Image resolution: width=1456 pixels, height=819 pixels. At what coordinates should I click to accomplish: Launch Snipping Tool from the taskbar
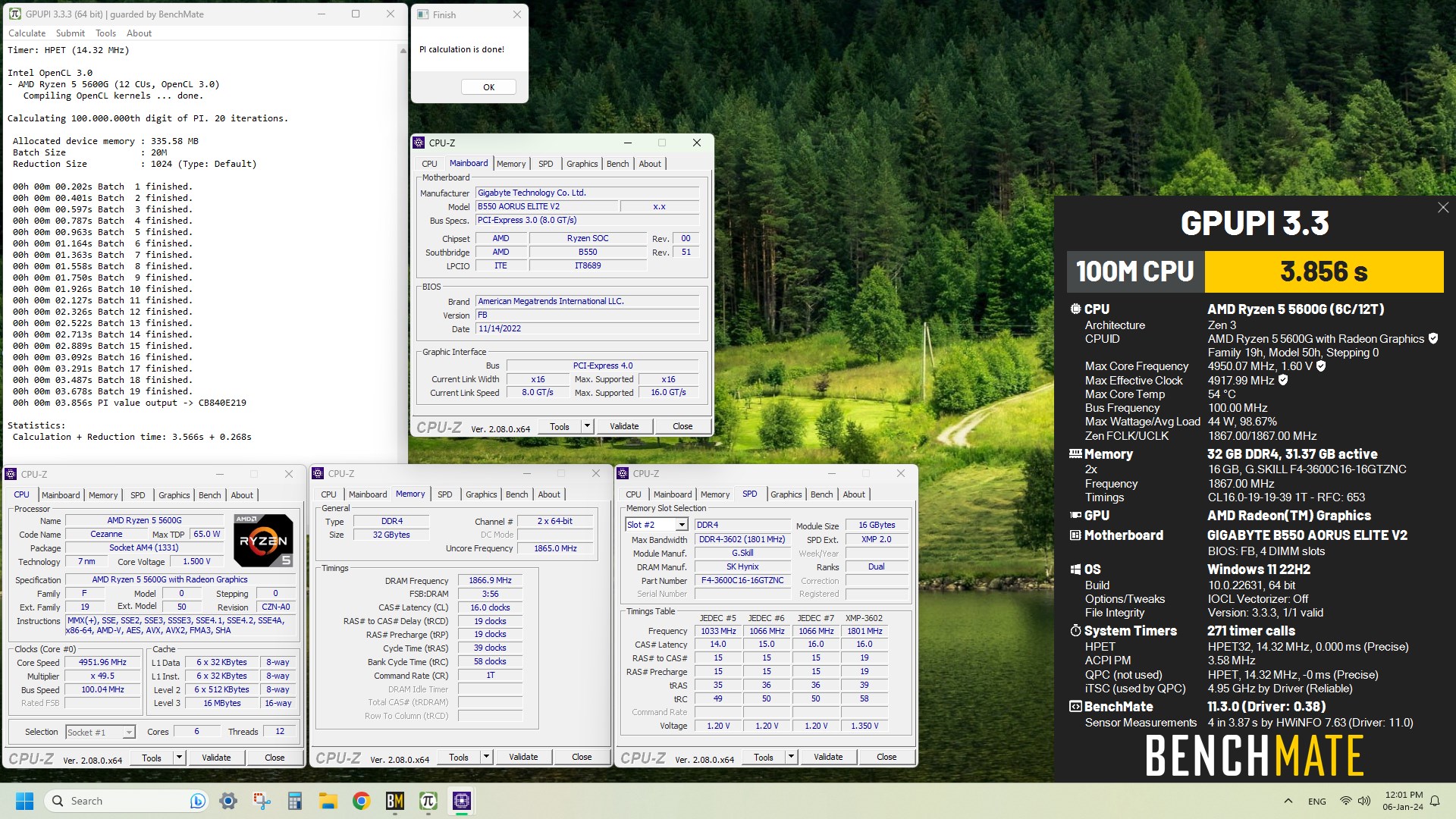click(262, 801)
